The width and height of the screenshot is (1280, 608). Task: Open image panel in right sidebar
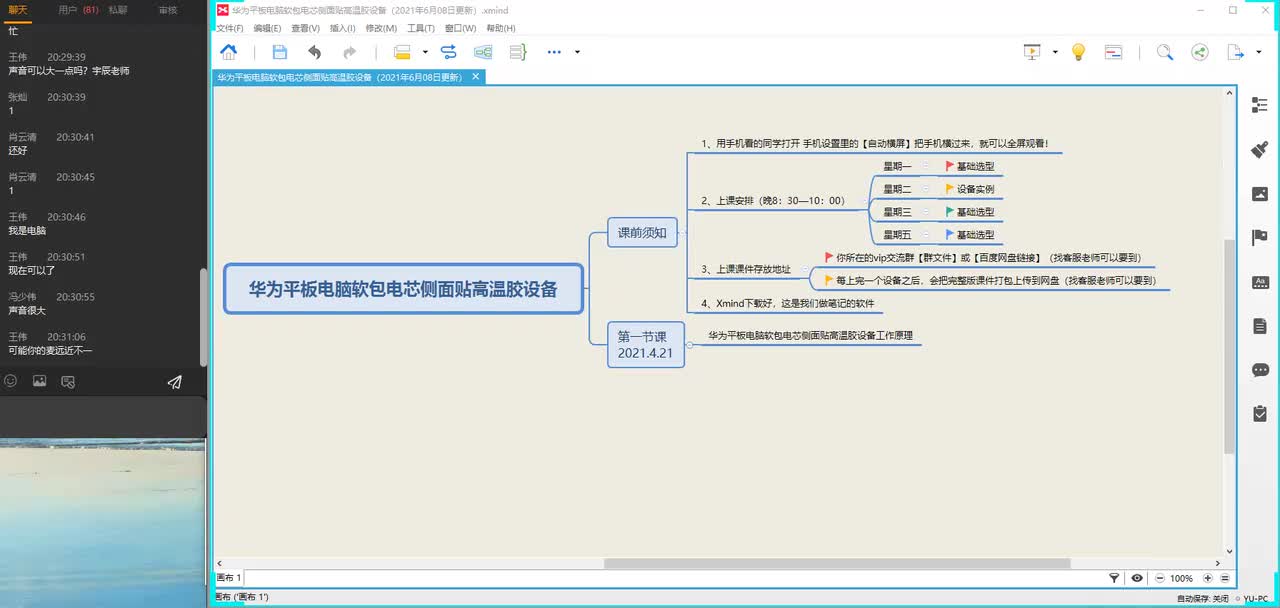(1260, 194)
